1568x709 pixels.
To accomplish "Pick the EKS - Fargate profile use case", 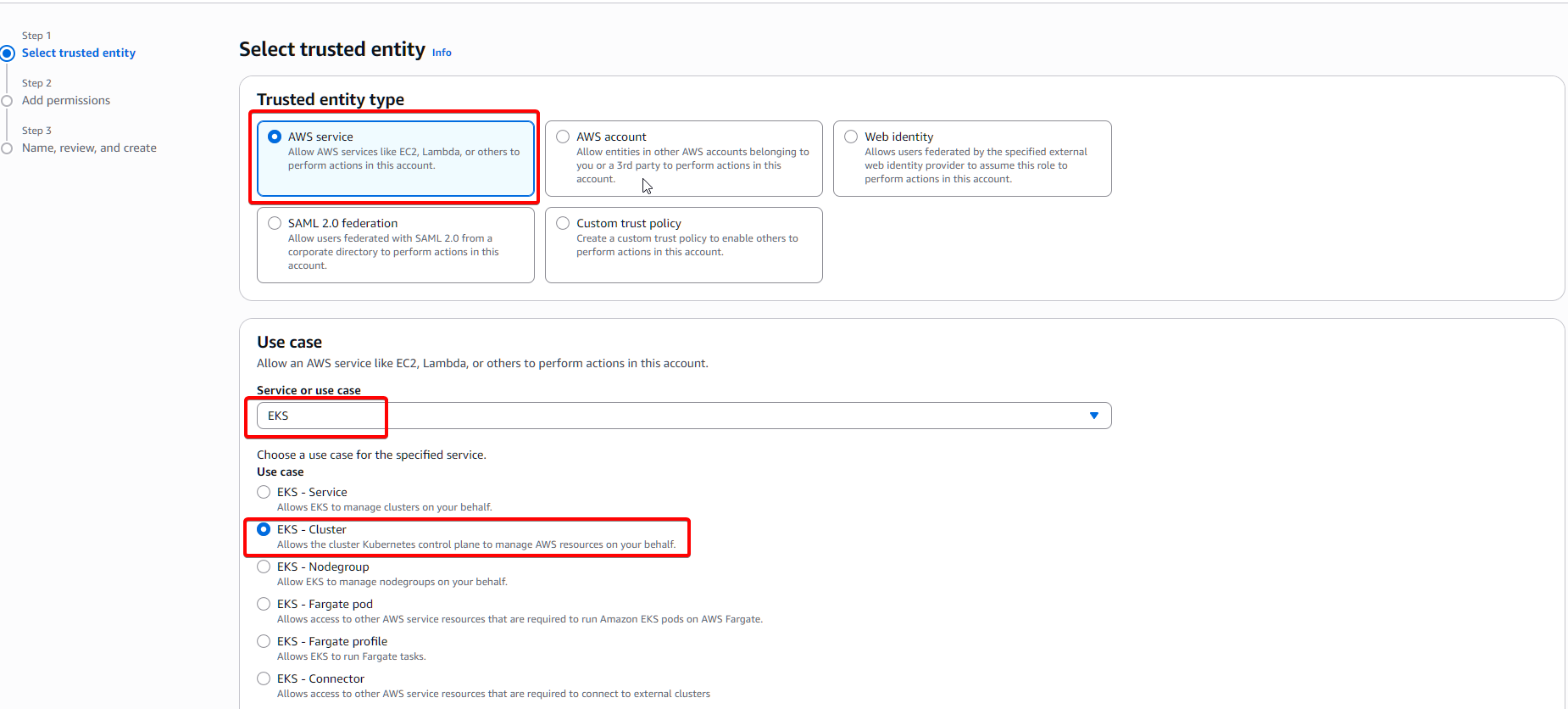I will (x=264, y=641).
